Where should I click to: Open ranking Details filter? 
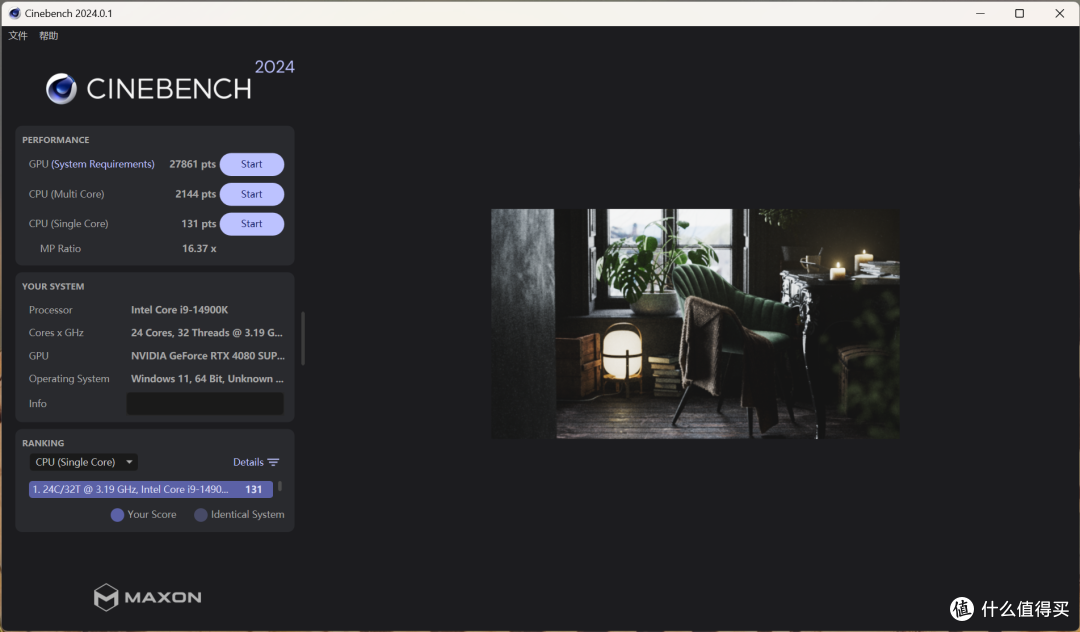[x=256, y=462]
